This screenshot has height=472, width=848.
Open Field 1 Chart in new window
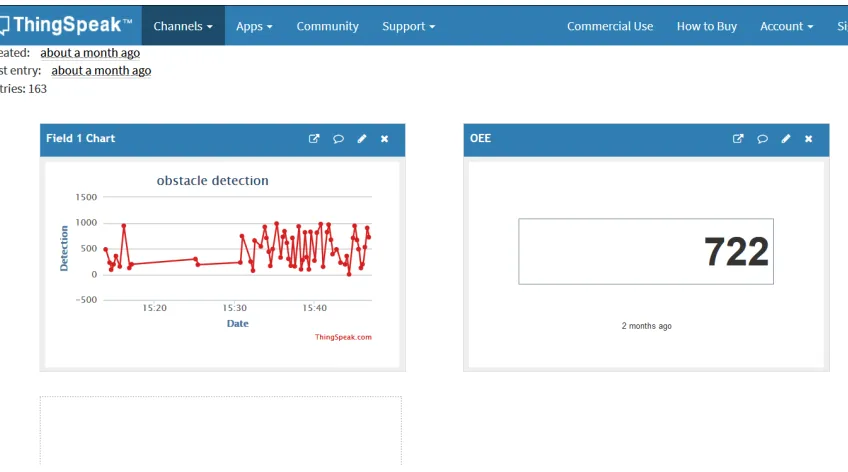(x=314, y=139)
